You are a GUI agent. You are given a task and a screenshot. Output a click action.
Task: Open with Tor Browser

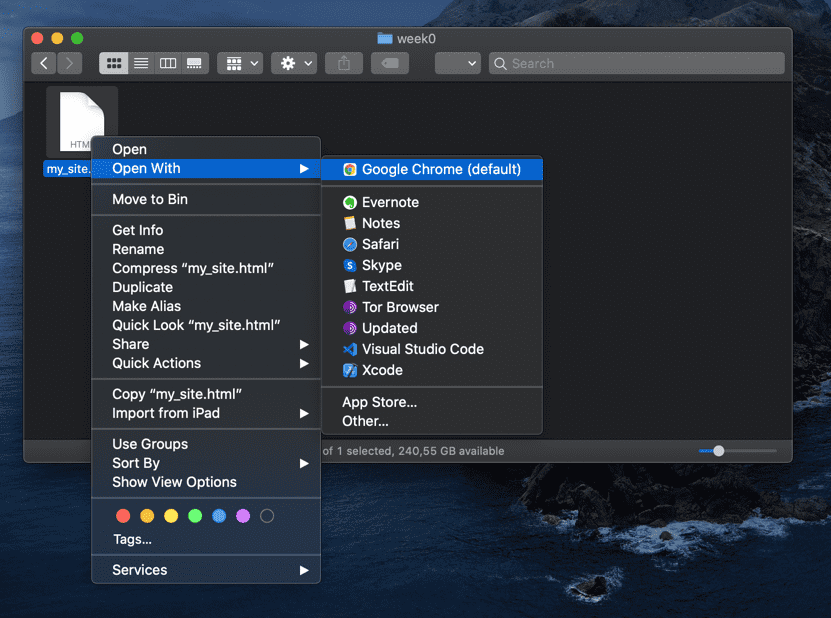coord(432,307)
